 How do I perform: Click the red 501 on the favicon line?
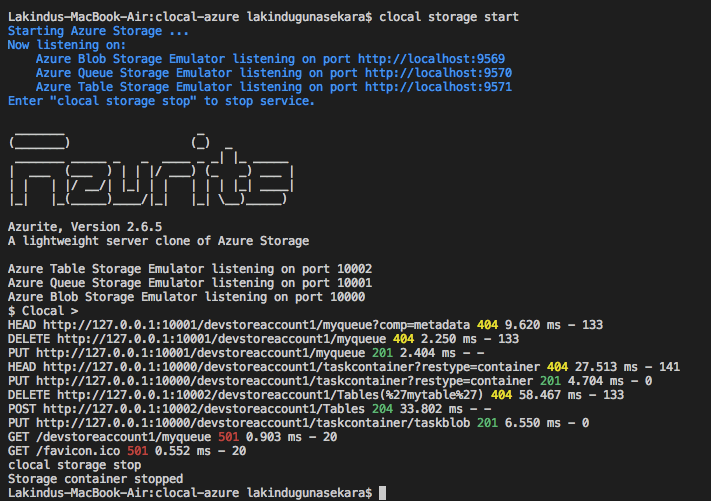point(137,452)
